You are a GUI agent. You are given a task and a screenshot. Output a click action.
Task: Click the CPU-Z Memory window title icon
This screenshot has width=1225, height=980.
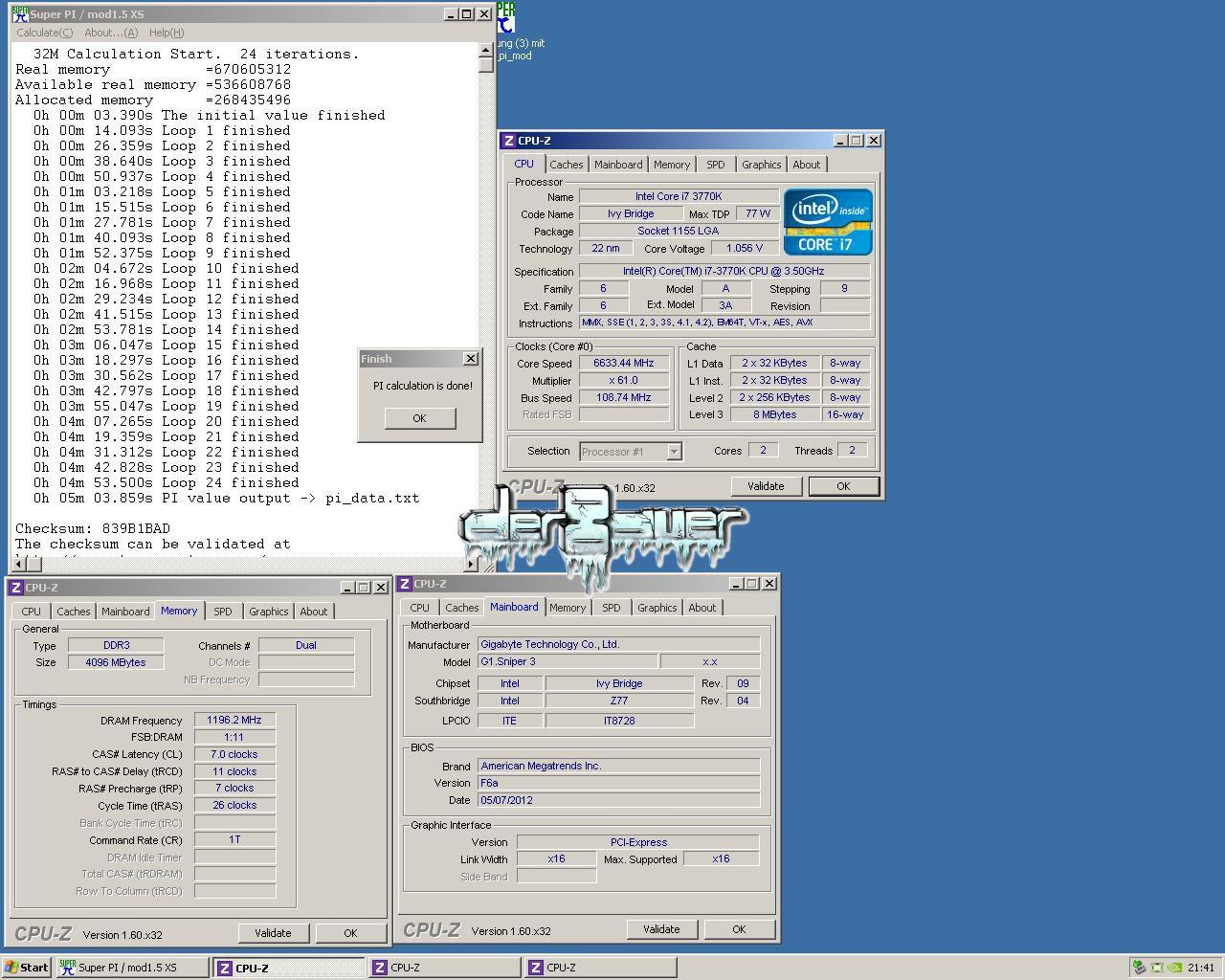(15, 588)
